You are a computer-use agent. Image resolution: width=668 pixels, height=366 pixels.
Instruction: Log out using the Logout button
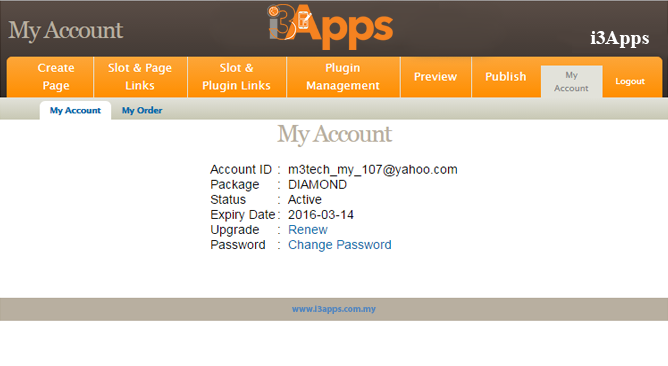click(x=630, y=81)
